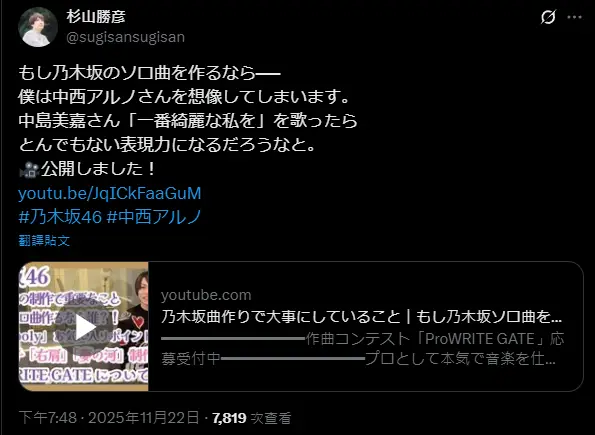This screenshot has height=435, width=595.
Task: Click the video card thumbnail image
Action: click(83, 326)
